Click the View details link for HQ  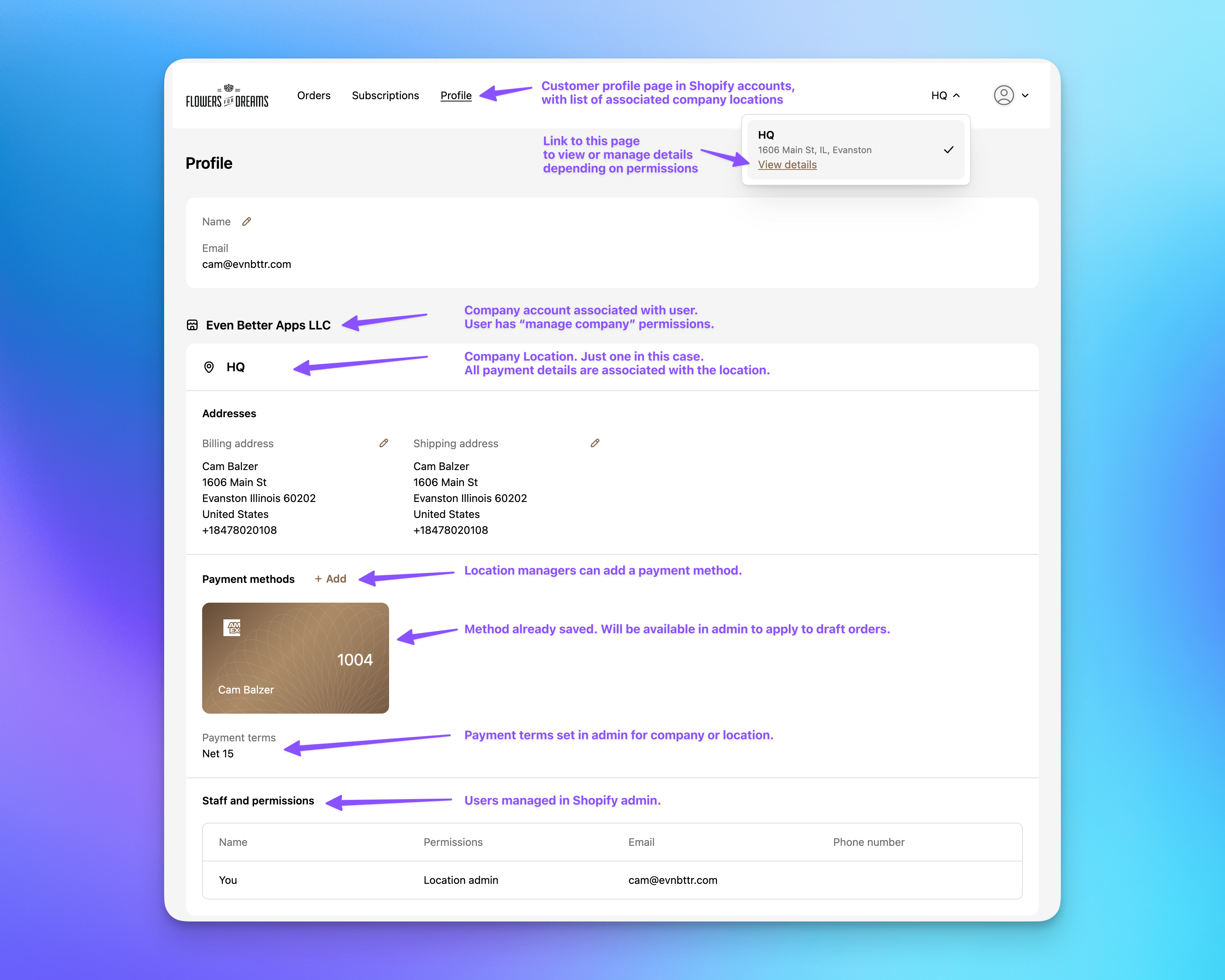tap(787, 165)
